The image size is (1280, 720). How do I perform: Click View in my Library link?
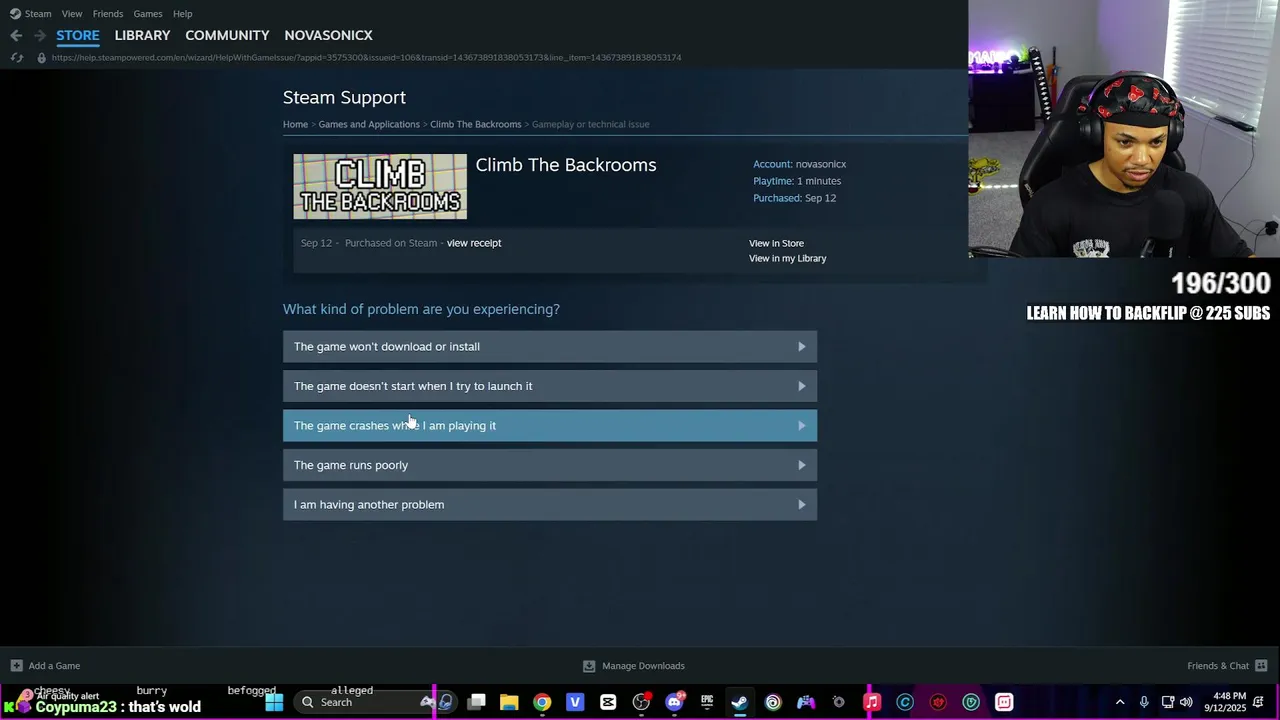[788, 258]
